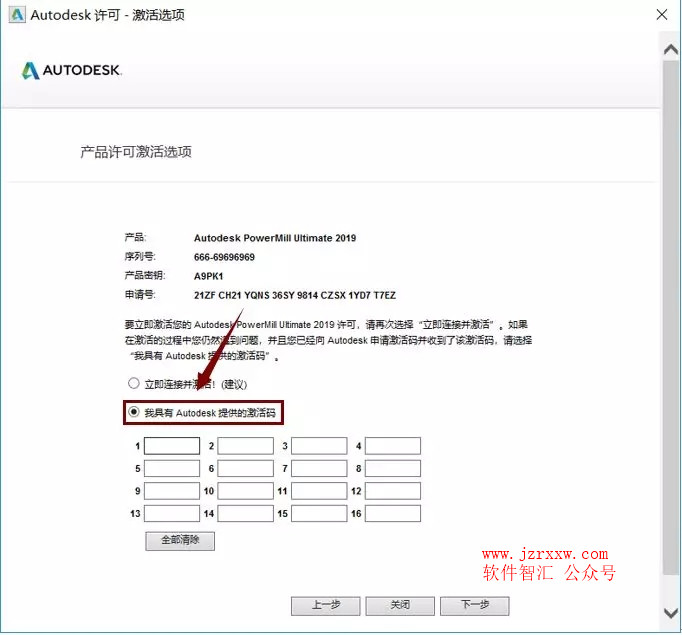Close the Autodesk license dialog window
The height and width of the screenshot is (635, 682).
[x=662, y=15]
